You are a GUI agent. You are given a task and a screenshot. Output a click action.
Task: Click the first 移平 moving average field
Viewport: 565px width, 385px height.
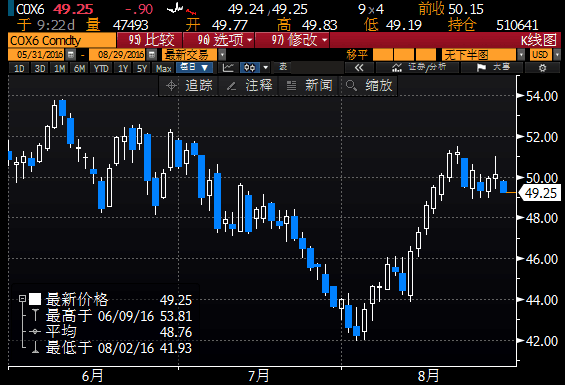click(383, 55)
